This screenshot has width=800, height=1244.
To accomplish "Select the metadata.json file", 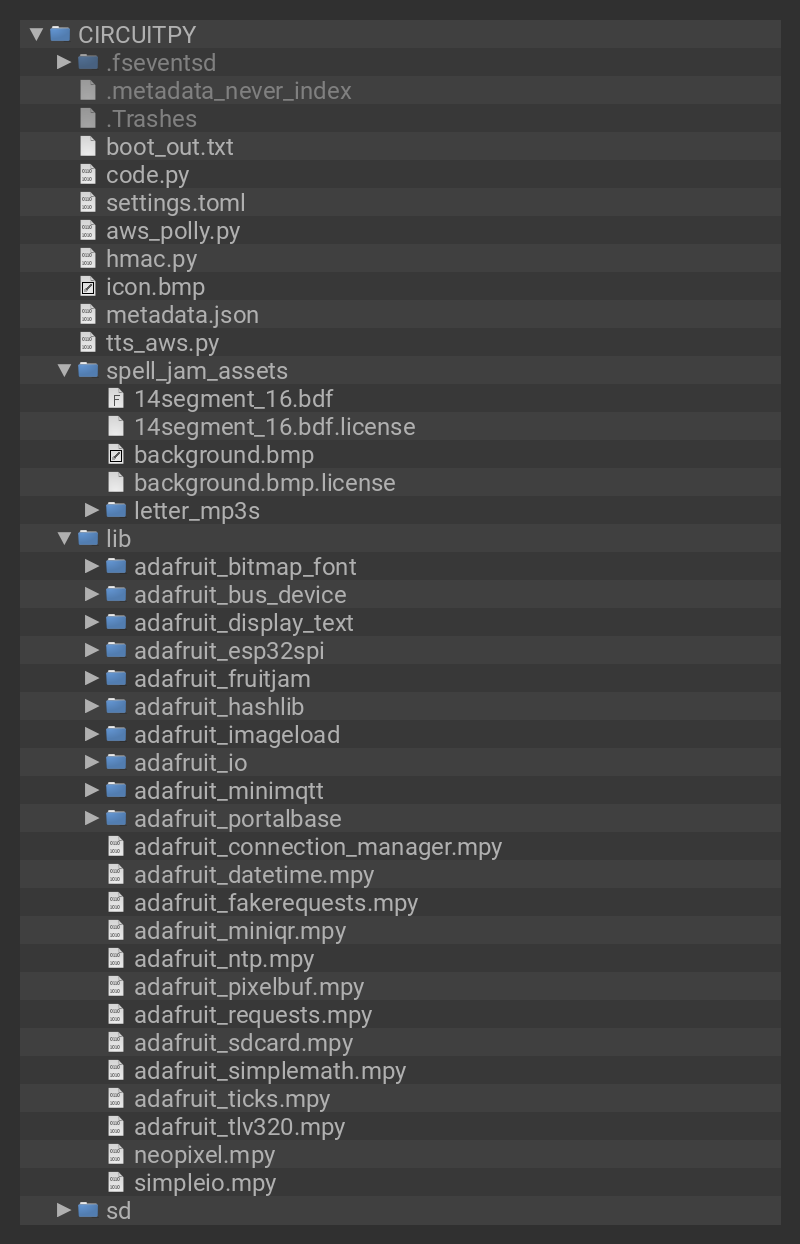I will pyautogui.click(x=182, y=315).
